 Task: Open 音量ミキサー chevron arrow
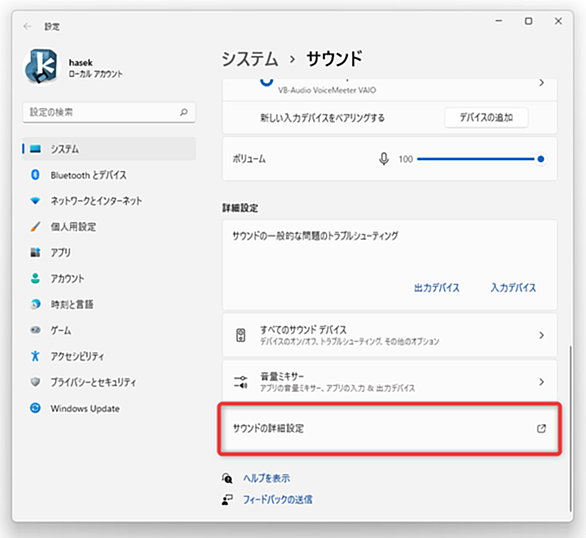pyautogui.click(x=541, y=382)
